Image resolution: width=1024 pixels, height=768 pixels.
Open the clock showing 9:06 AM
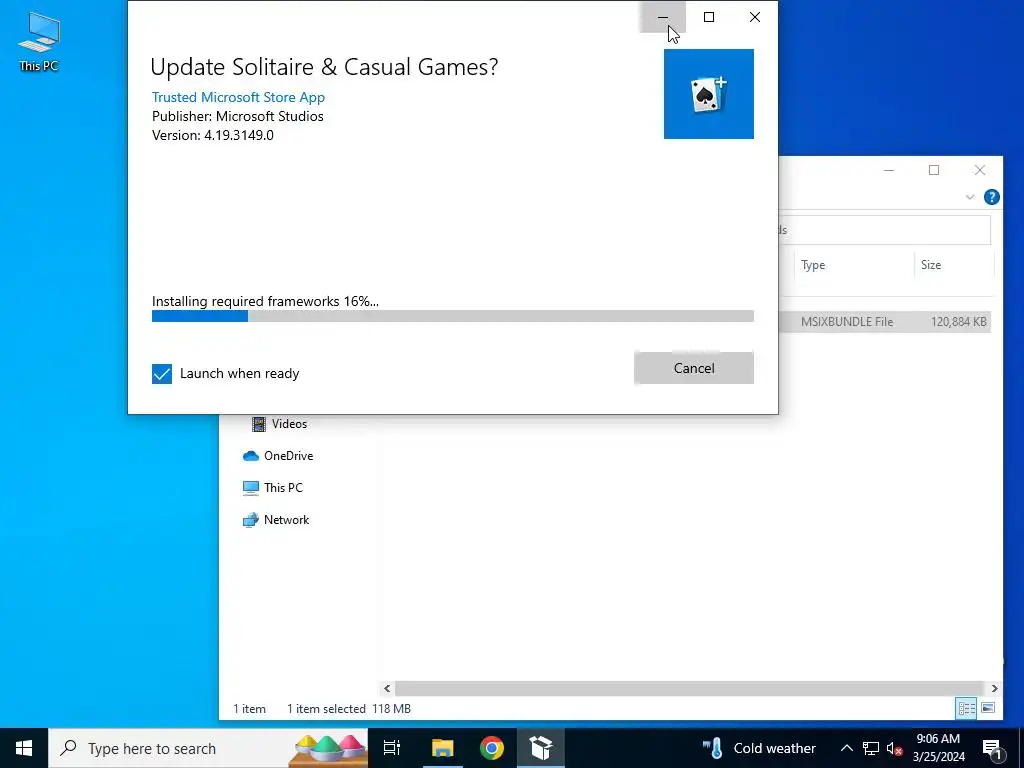point(938,748)
